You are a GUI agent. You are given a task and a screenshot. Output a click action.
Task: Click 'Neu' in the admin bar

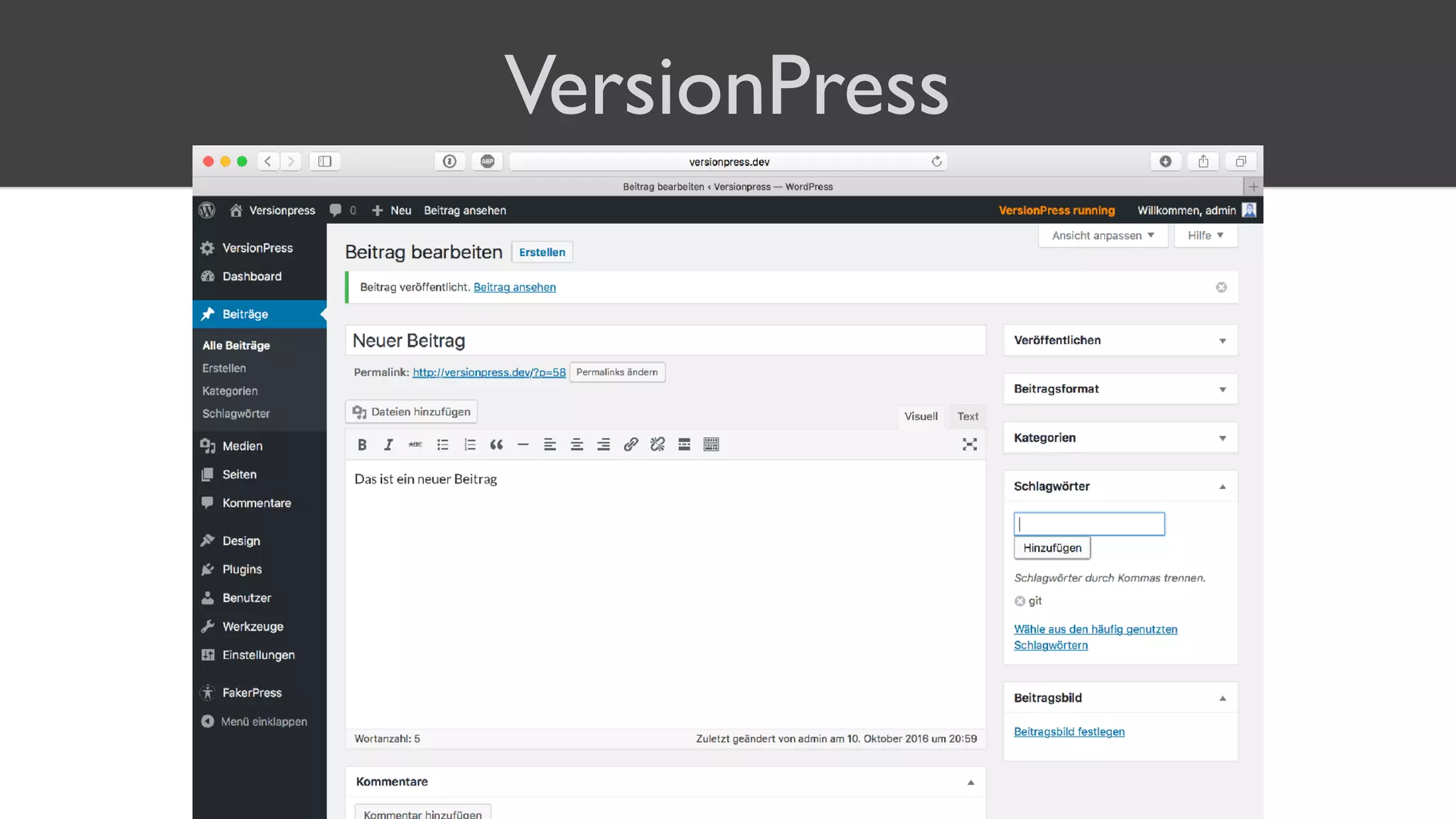tap(392, 210)
